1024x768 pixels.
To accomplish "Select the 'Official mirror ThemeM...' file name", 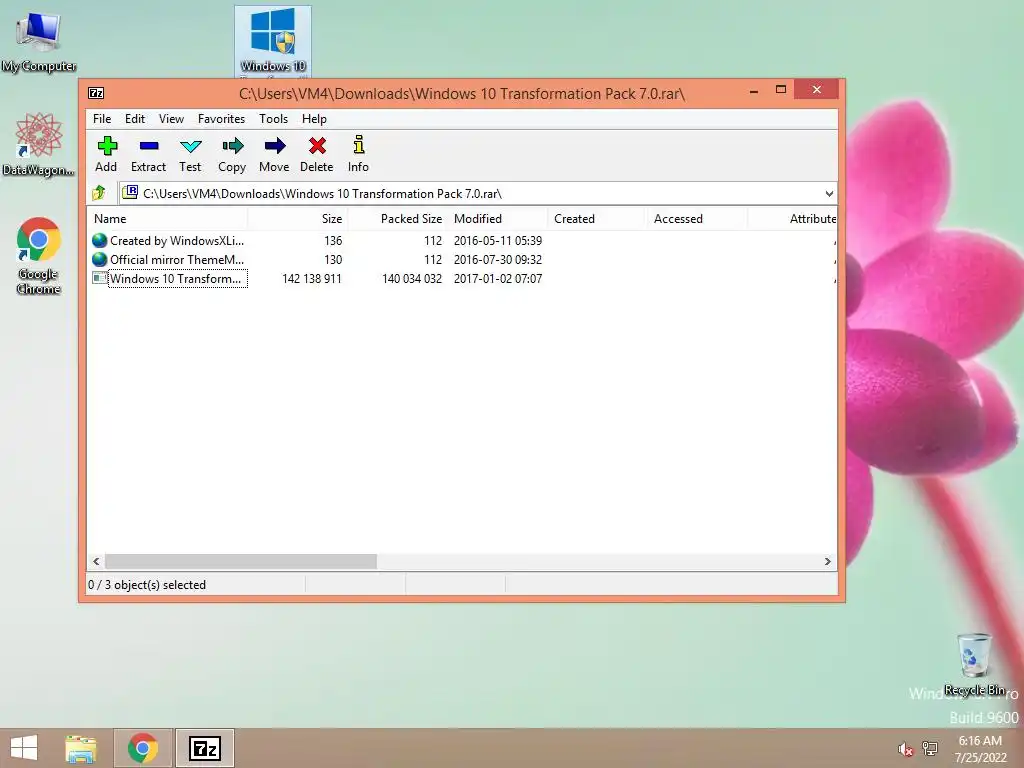I will coord(177,259).
